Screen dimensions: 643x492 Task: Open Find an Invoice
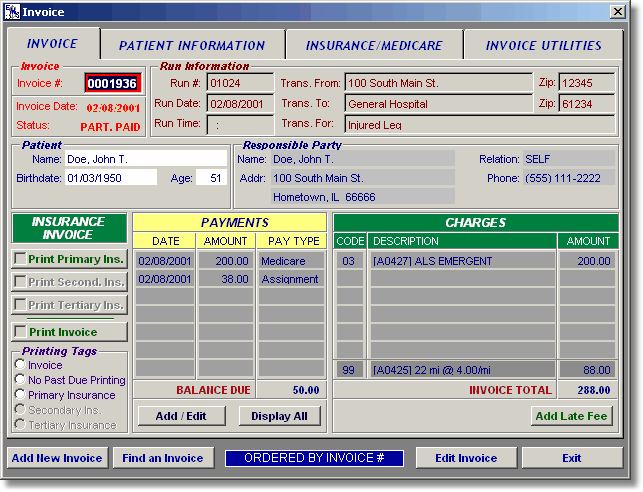tap(163, 458)
